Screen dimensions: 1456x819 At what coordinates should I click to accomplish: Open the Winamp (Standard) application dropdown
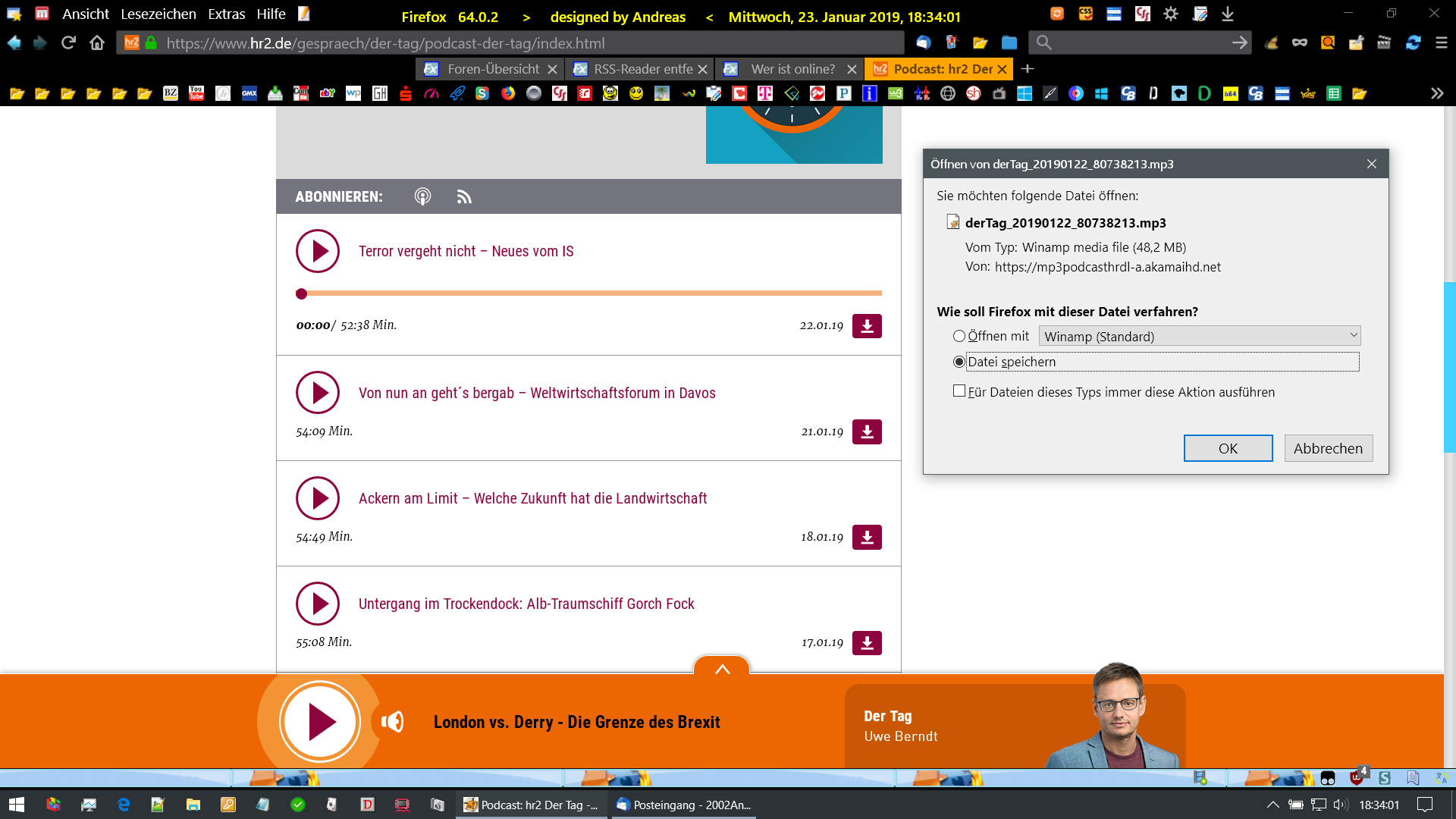1200,336
